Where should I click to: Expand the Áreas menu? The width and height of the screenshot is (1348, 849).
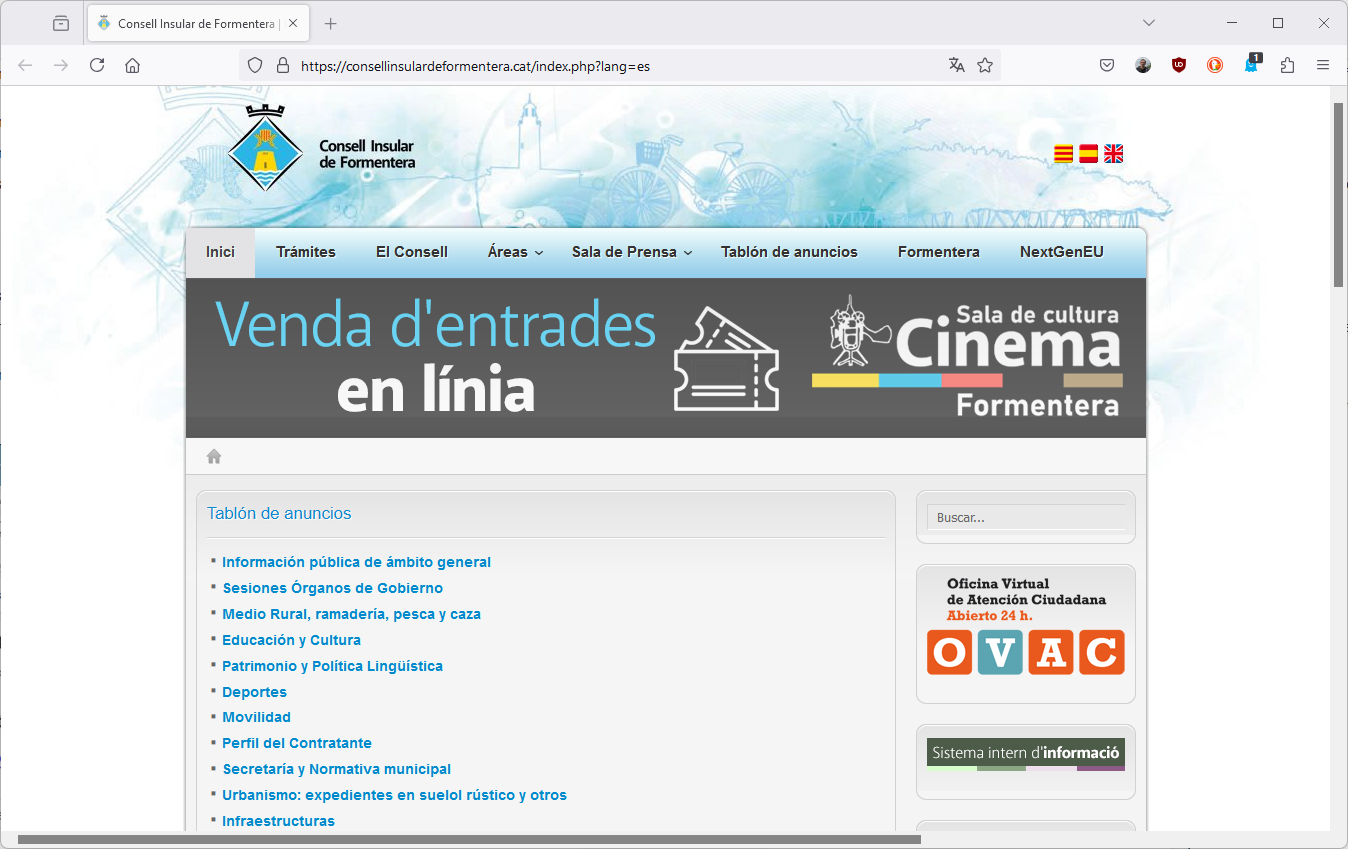[x=515, y=252]
